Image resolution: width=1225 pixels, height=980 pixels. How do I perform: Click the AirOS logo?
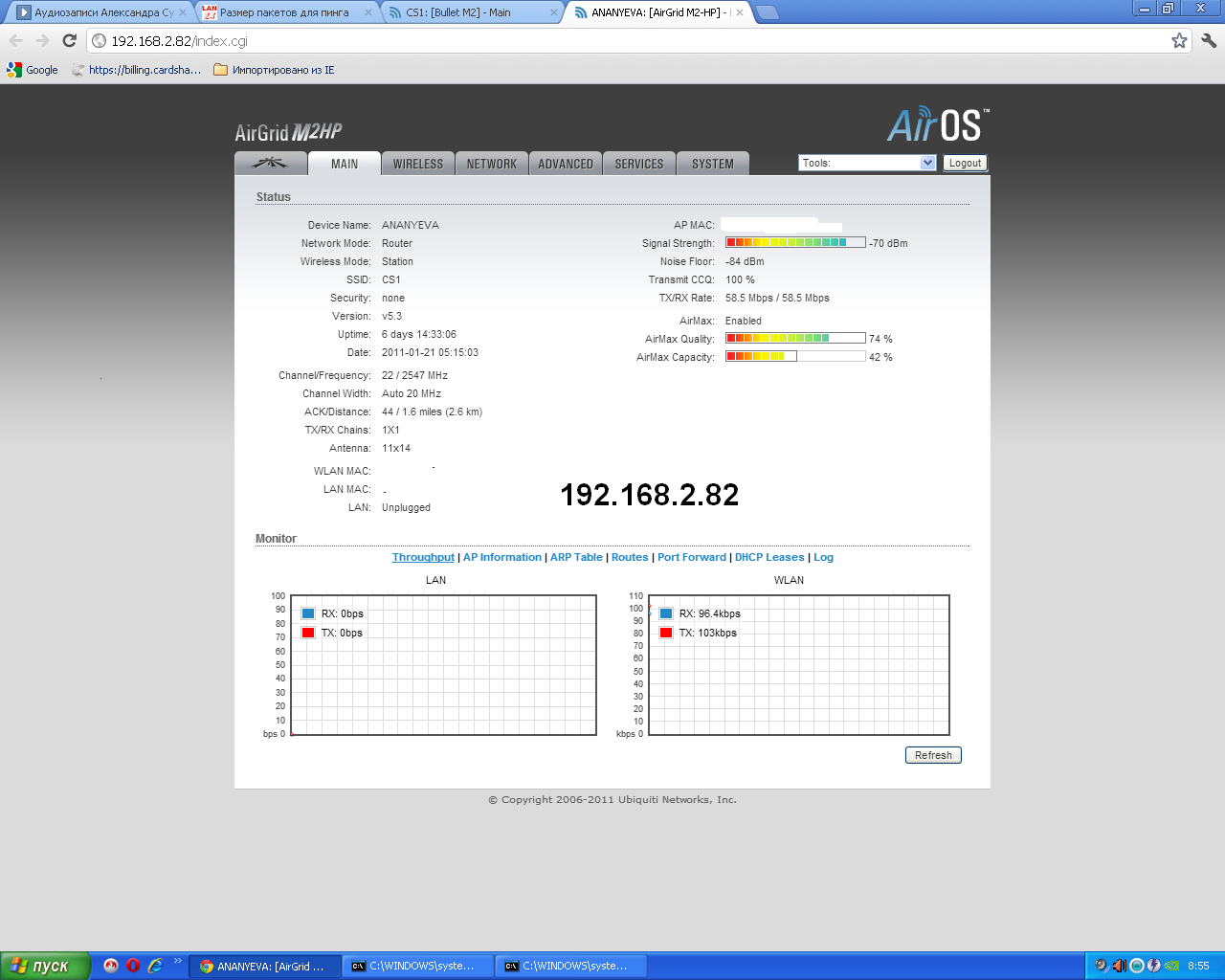click(938, 124)
